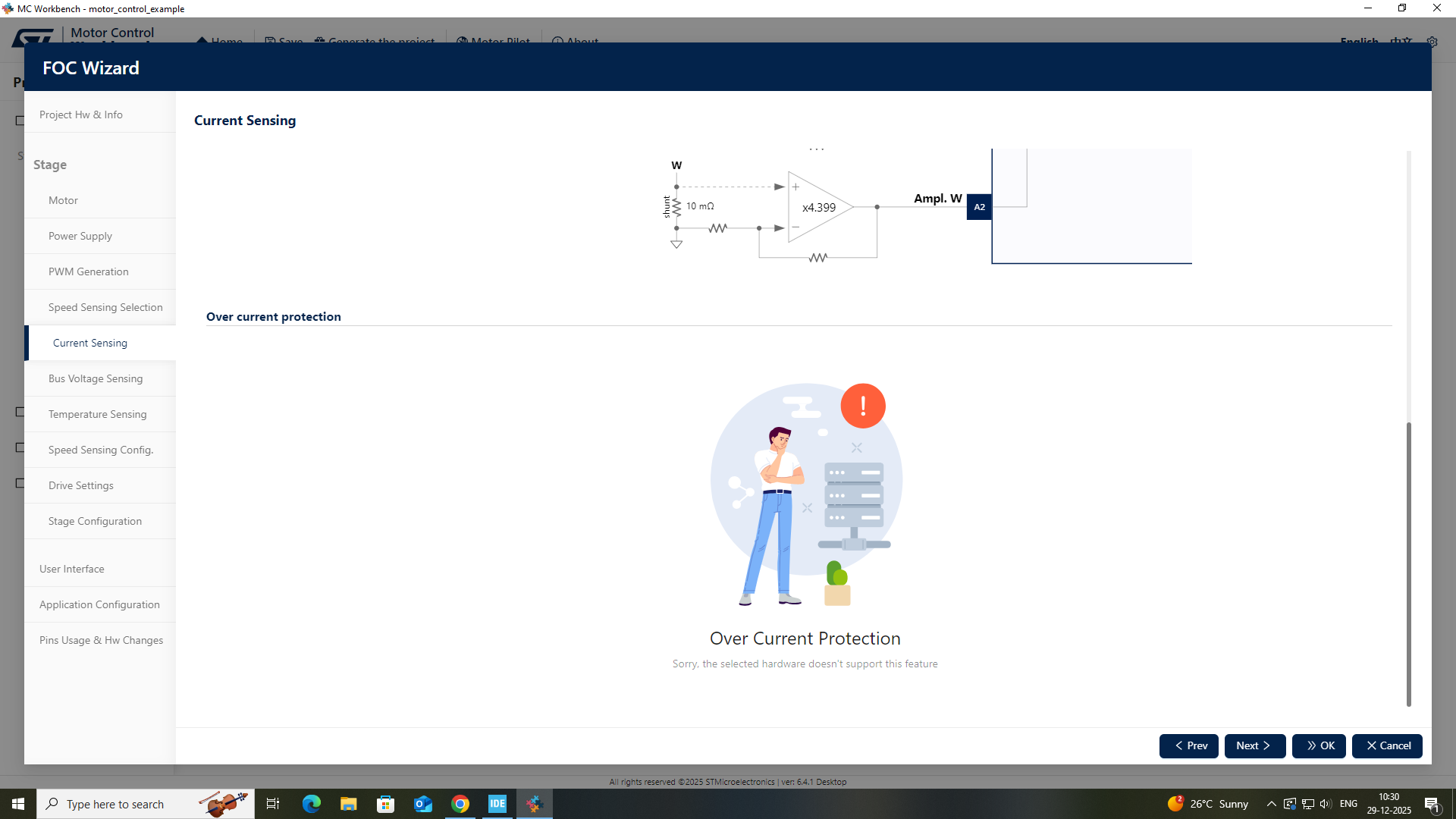This screenshot has width=1456, height=819.
Task: Open notification center icon
Action: pos(1432,804)
